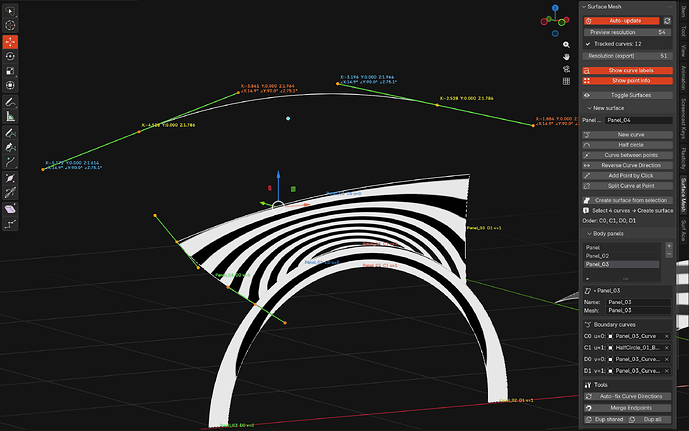This screenshot has height=431, width=689.
Task: Clear the C0 u=0 boundary curve
Action: (x=667, y=336)
